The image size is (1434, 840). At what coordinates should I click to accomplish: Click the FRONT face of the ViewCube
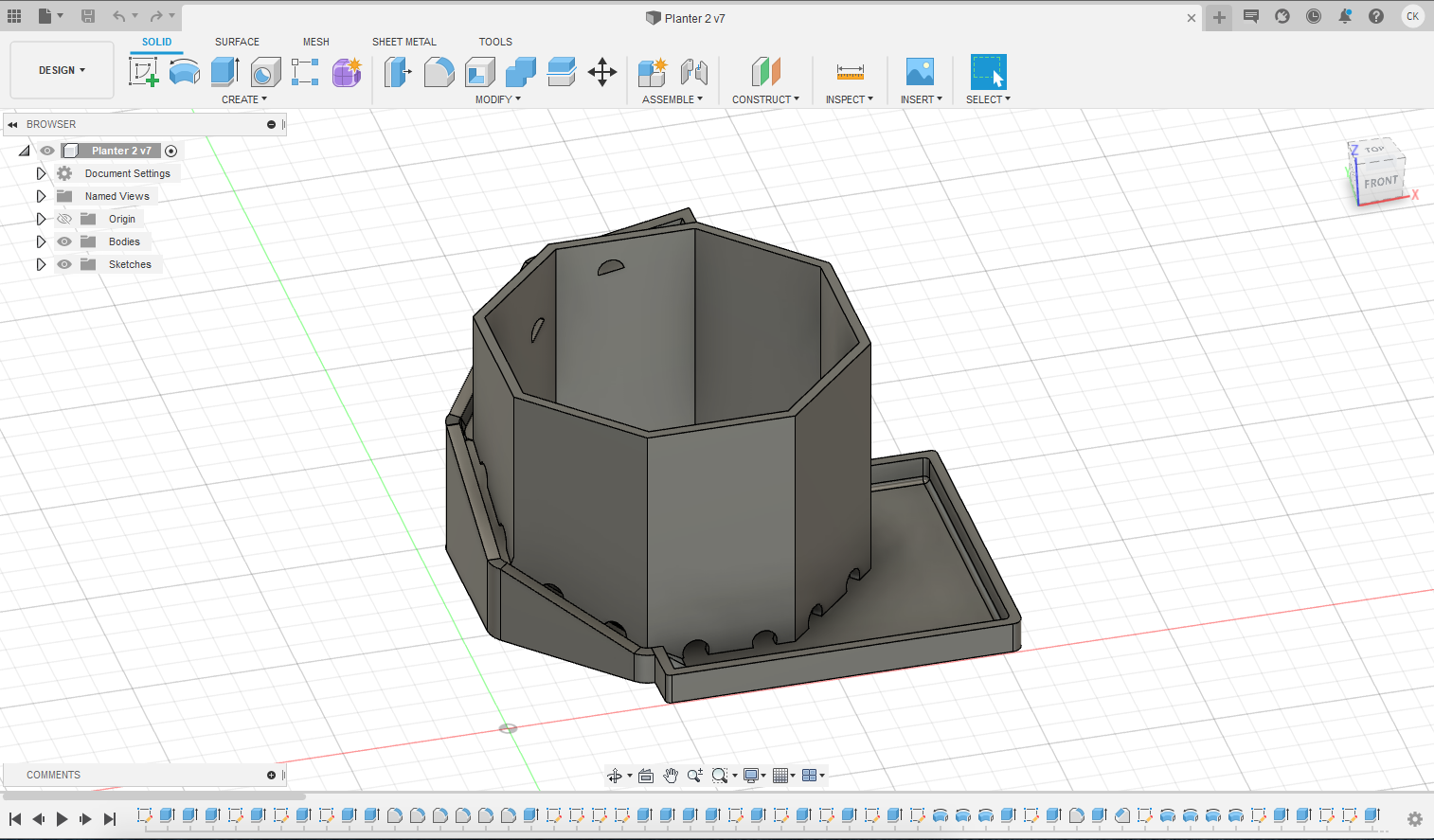pos(1380,182)
